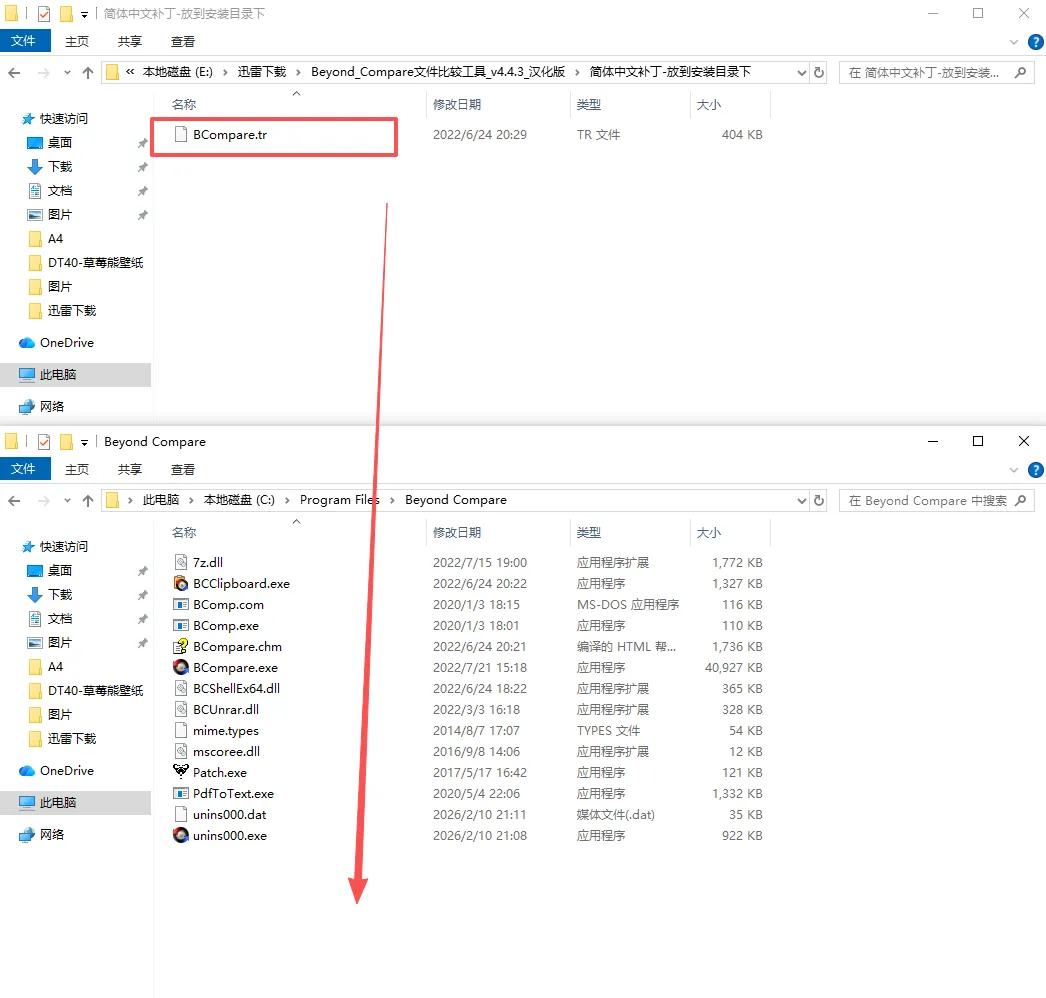Click the Patch.exe icon
Screen dimensions: 1046x998
(x=181, y=773)
